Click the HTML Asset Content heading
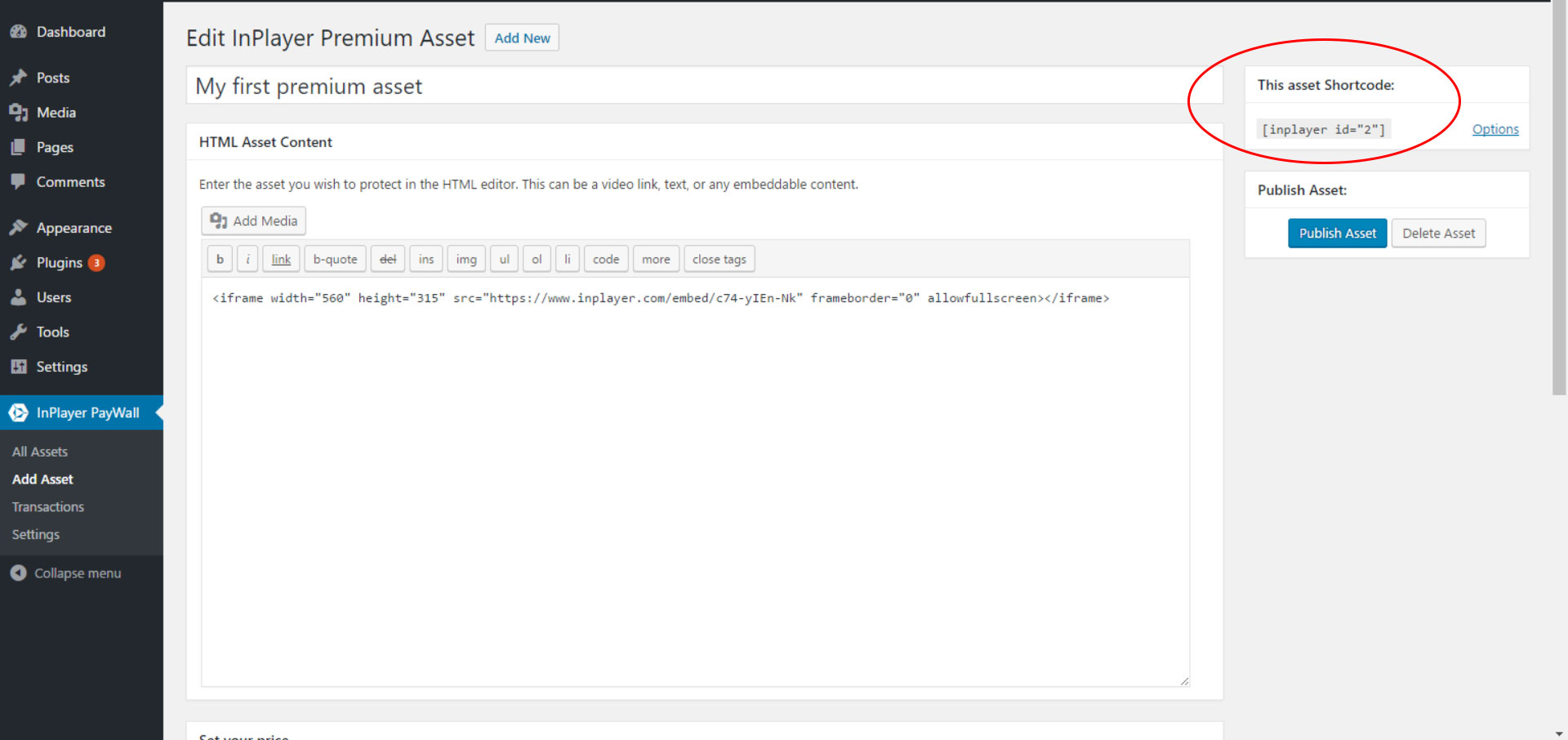The image size is (1568, 740). pyautogui.click(x=265, y=142)
